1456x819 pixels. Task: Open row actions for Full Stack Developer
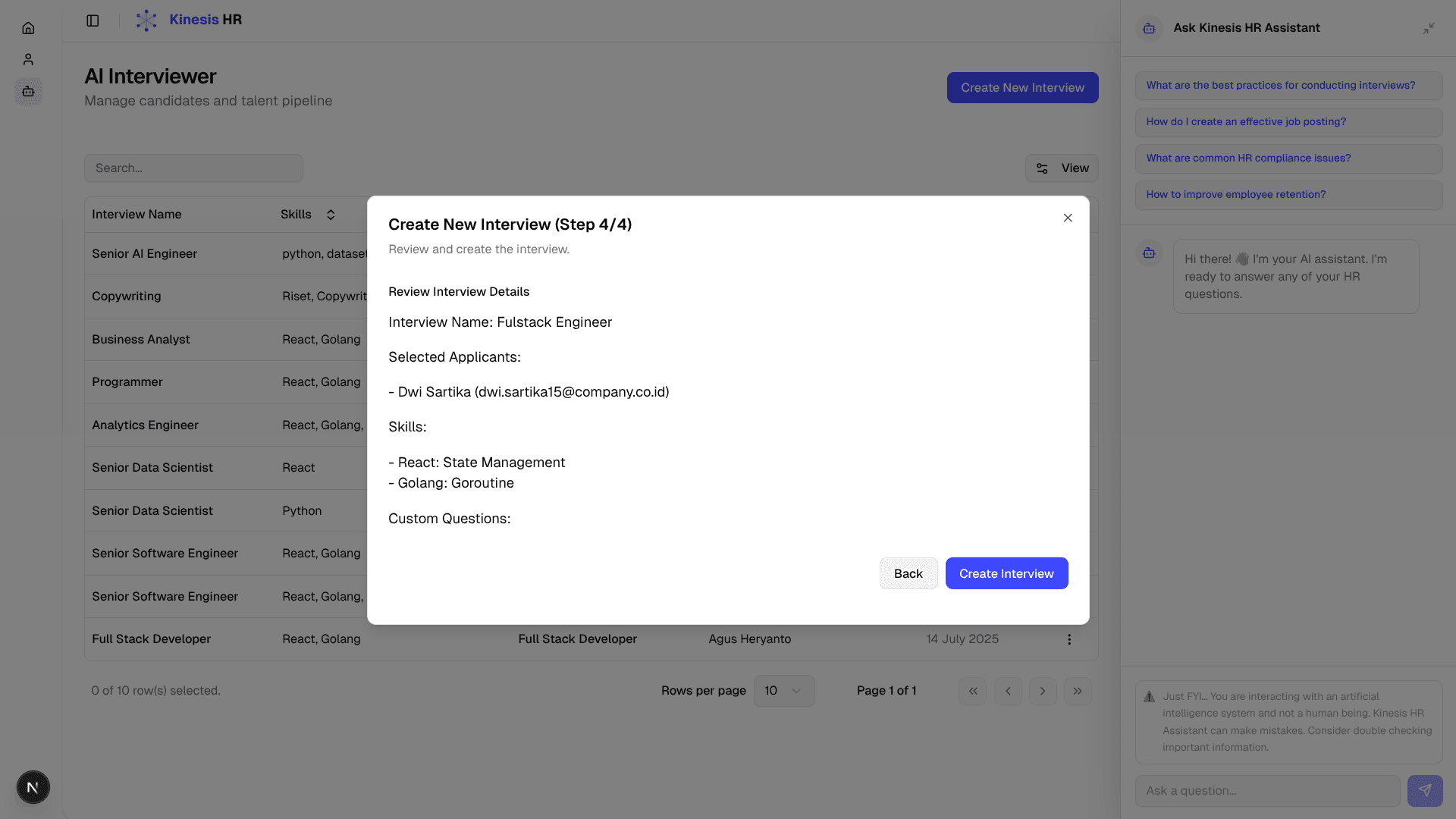pos(1069,639)
